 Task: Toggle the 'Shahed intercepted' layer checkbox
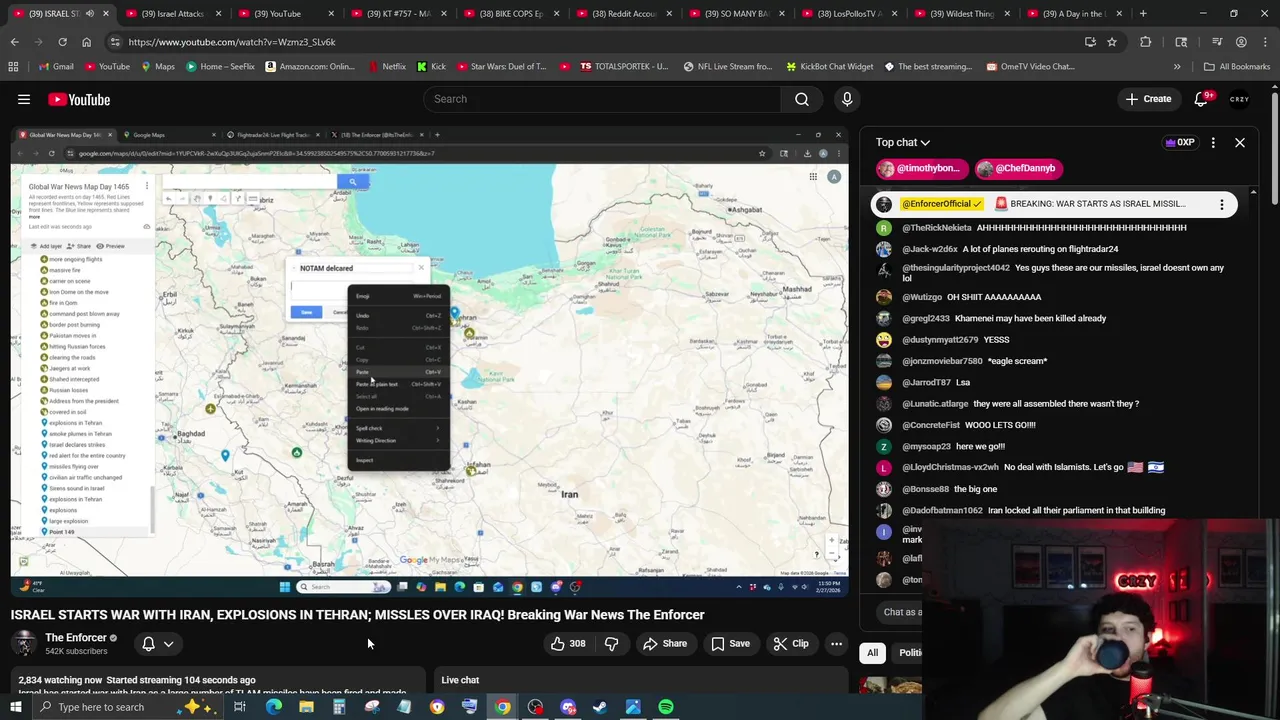click(x=44, y=379)
